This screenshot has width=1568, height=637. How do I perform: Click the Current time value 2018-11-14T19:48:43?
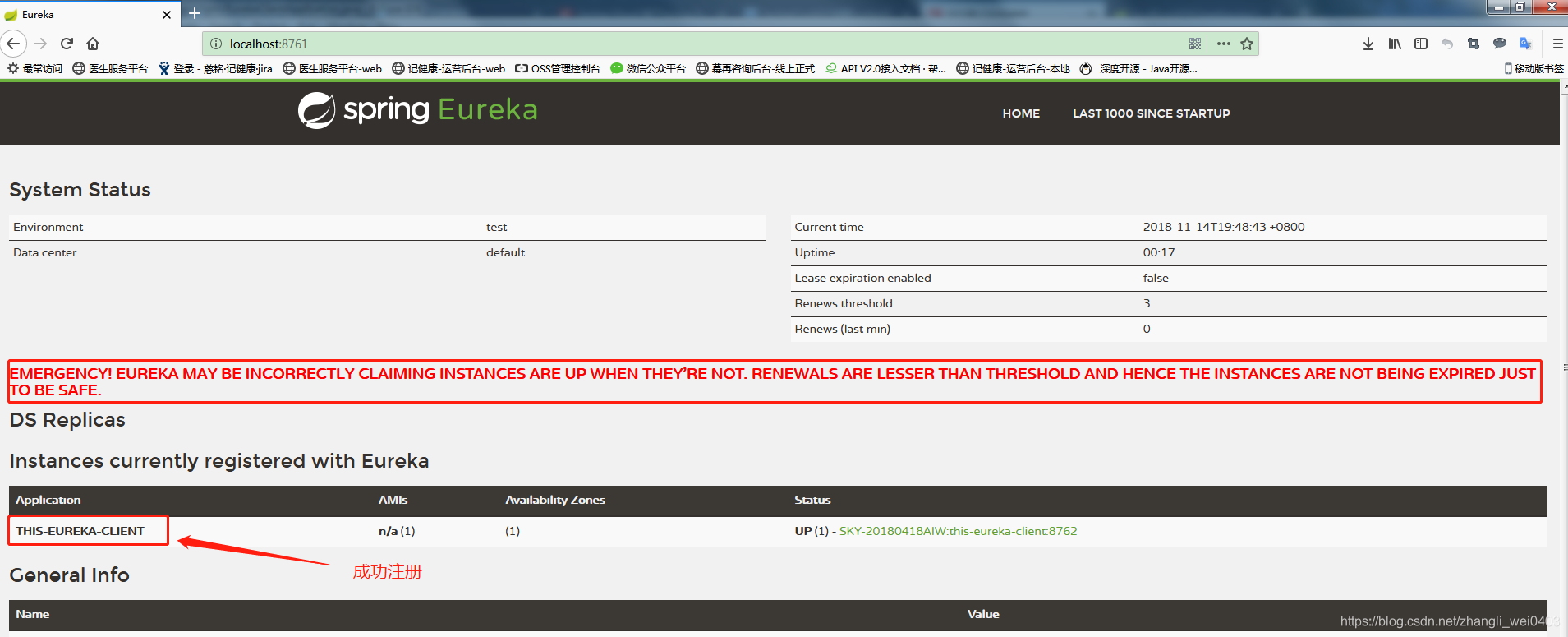click(x=1224, y=227)
